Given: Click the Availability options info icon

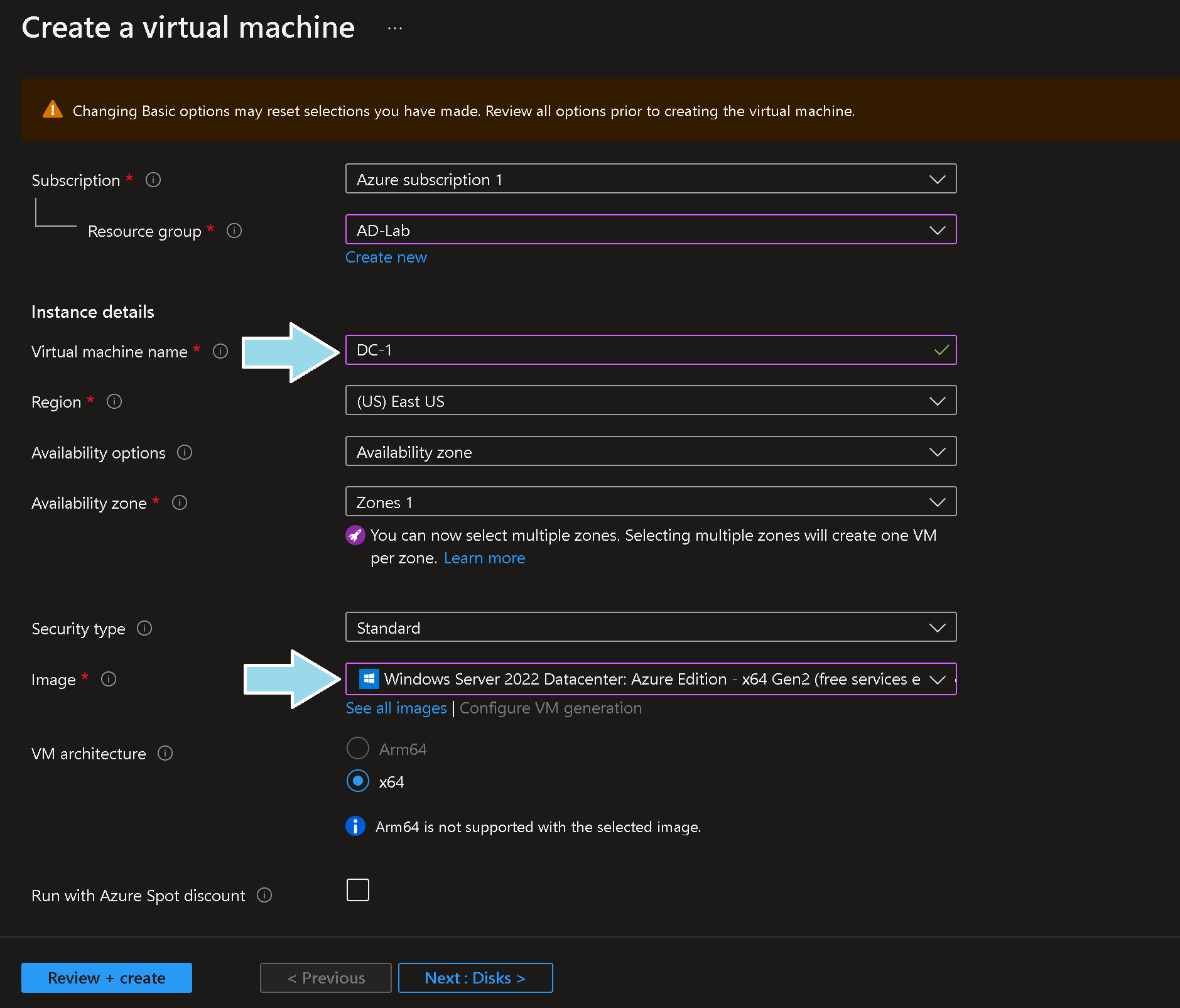Looking at the screenshot, I should [185, 452].
